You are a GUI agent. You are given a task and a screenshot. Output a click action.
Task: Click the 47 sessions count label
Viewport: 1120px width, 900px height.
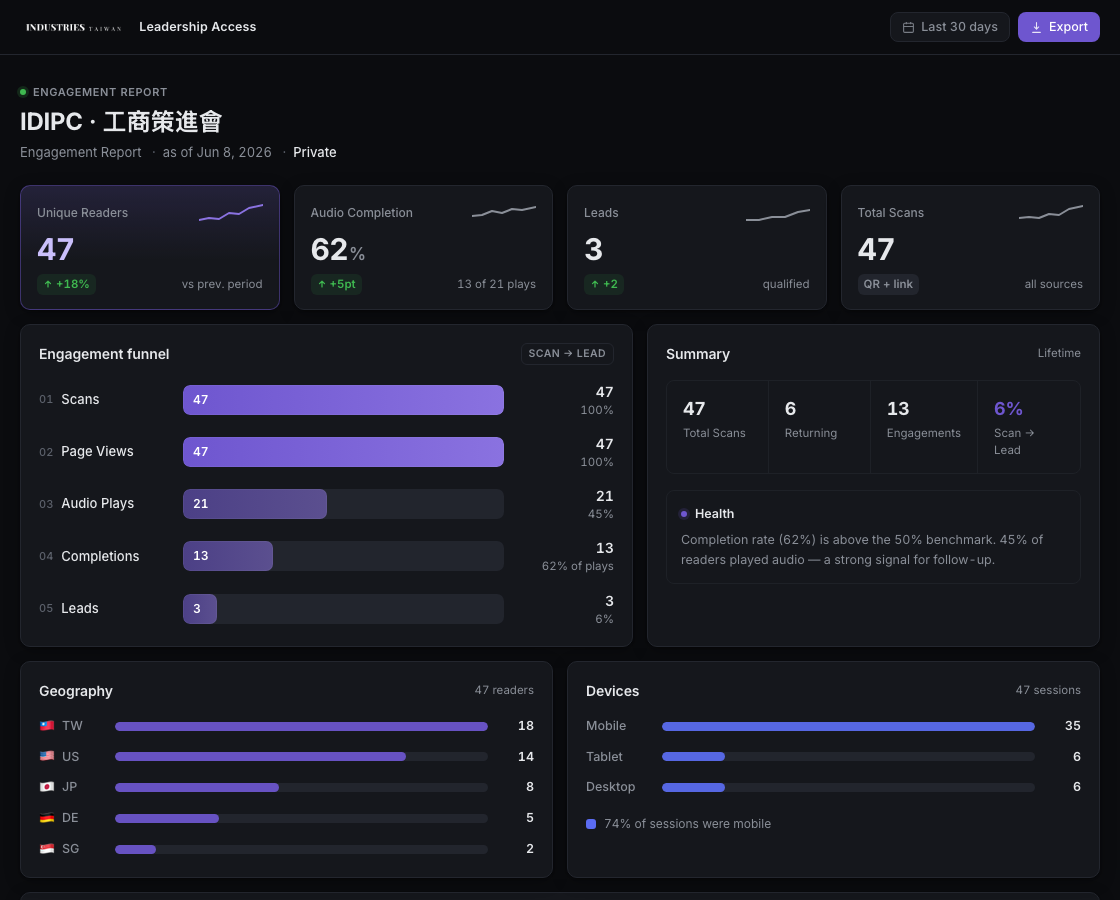click(1048, 690)
